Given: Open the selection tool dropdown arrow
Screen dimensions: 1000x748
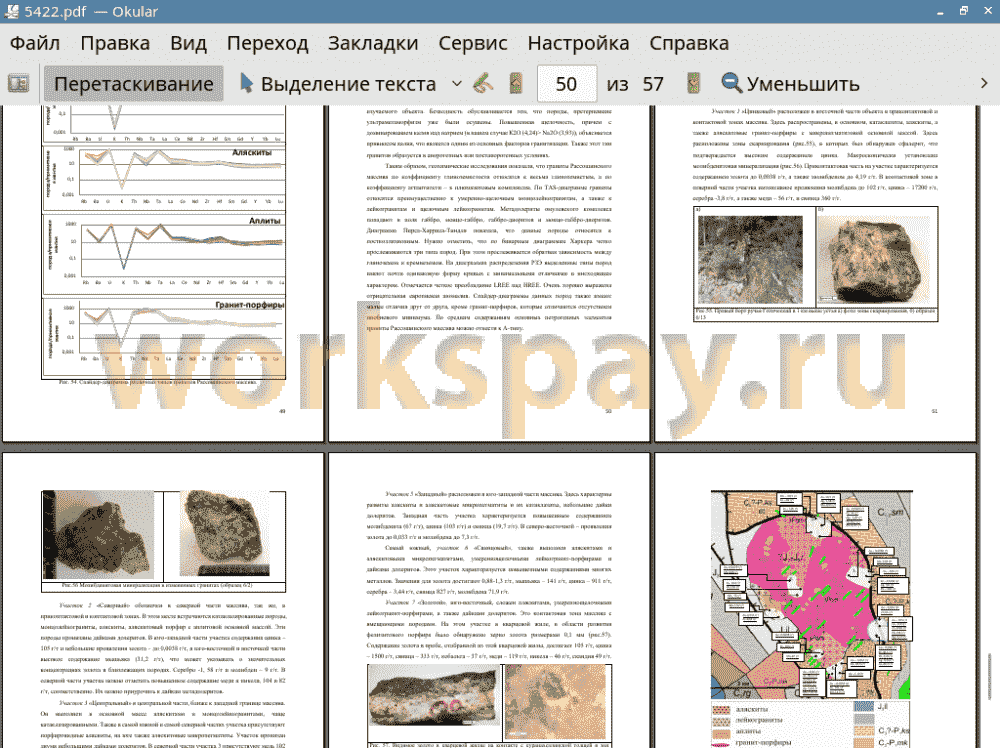Looking at the screenshot, I should pyautogui.click(x=457, y=84).
